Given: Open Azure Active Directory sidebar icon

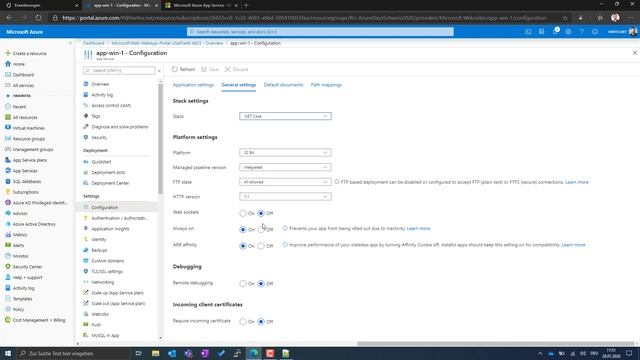Looking at the screenshot, I should pos(8,224).
